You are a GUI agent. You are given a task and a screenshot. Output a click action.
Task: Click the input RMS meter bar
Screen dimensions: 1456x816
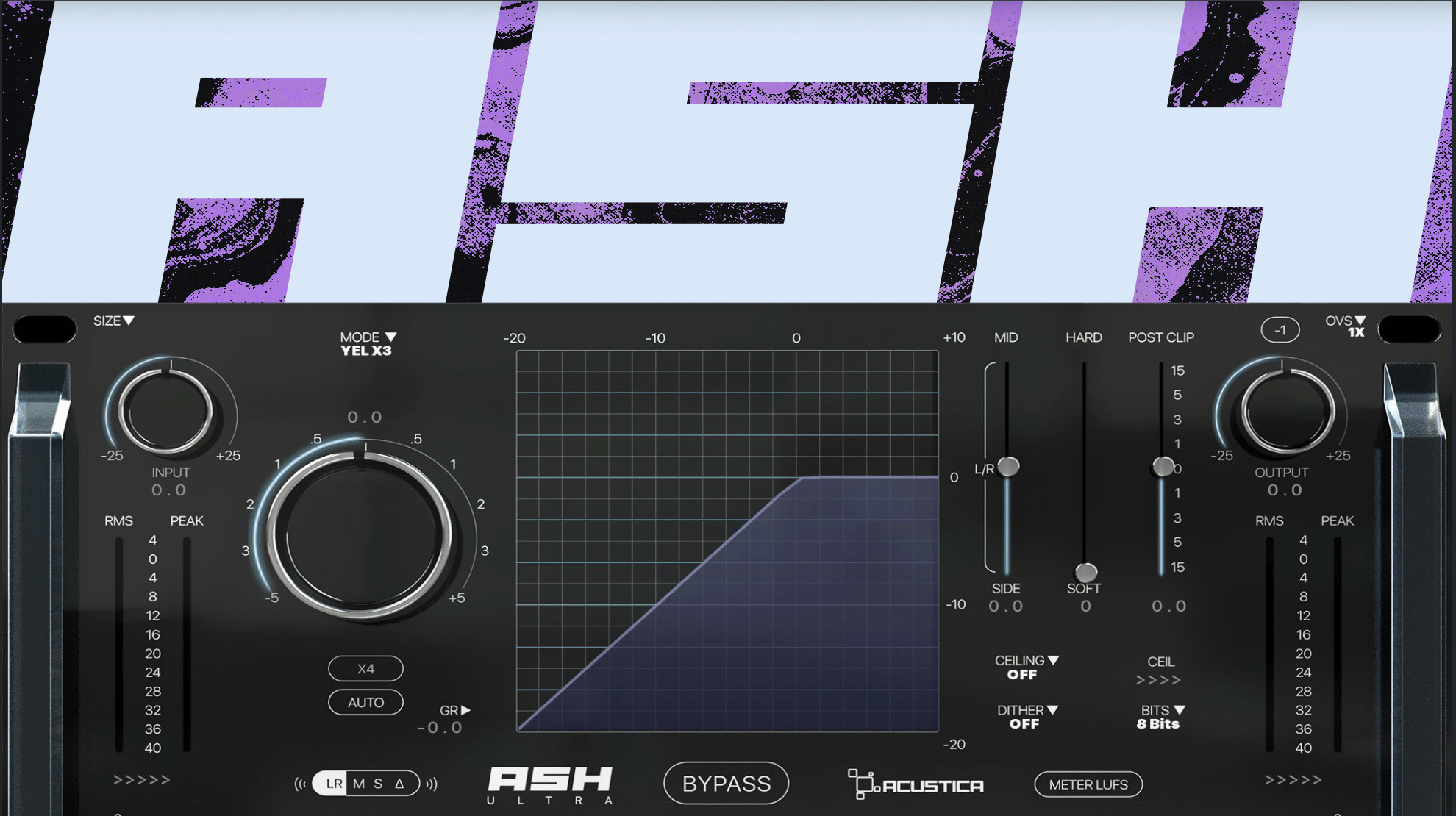(x=118, y=645)
